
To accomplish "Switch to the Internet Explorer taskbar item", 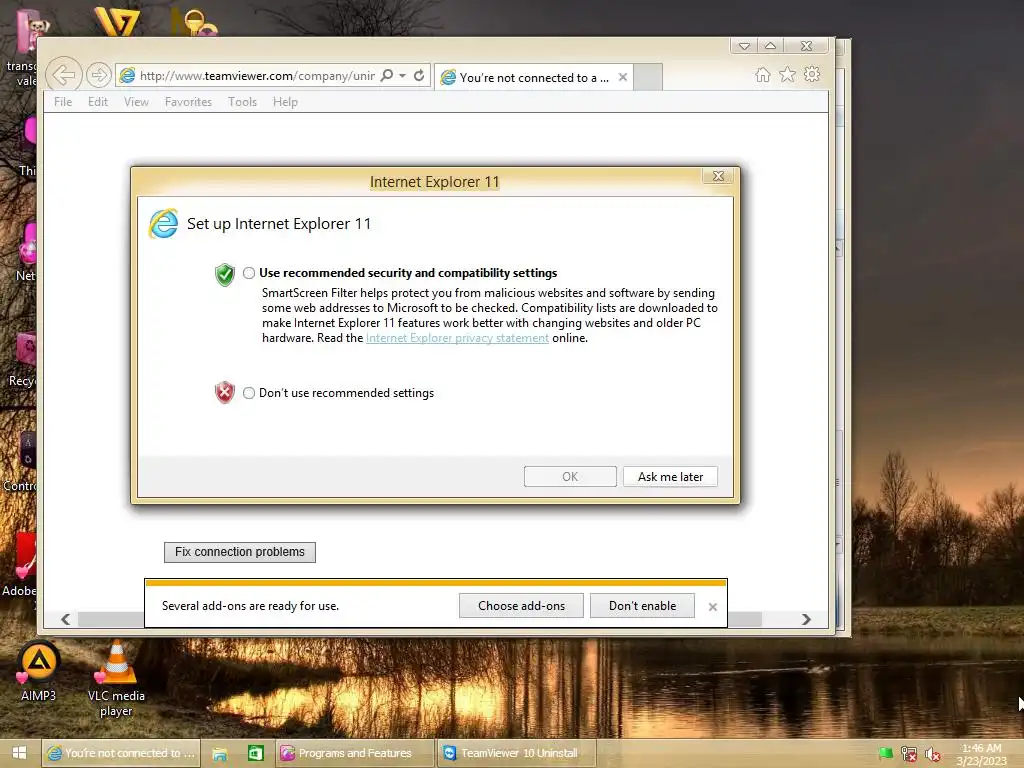I will tap(121, 753).
